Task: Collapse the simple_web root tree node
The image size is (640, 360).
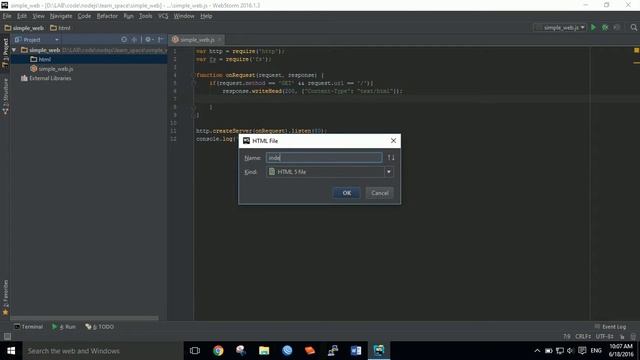Action: pos(14,50)
